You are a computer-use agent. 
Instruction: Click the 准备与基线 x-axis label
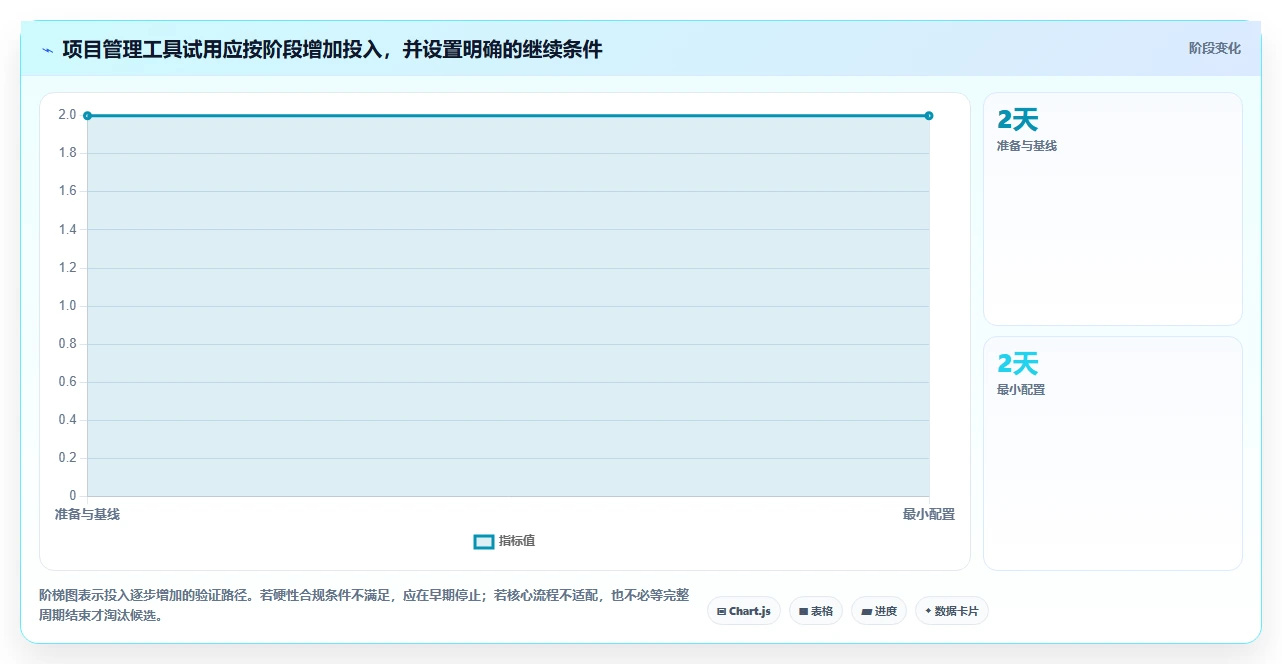coord(87,514)
